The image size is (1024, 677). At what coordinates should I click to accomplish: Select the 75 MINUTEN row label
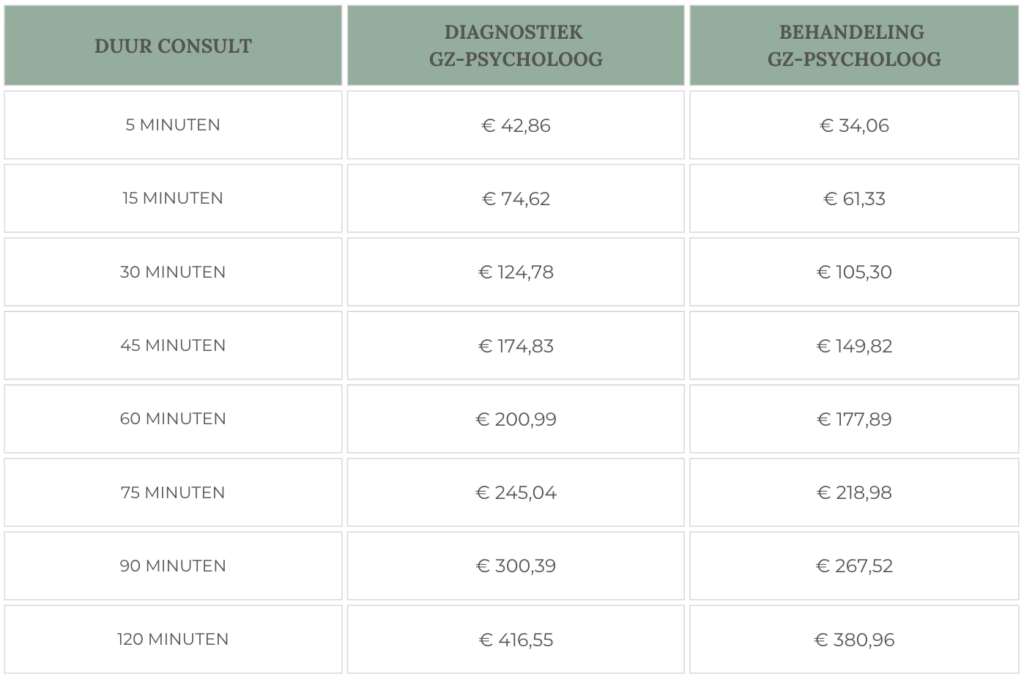point(173,492)
